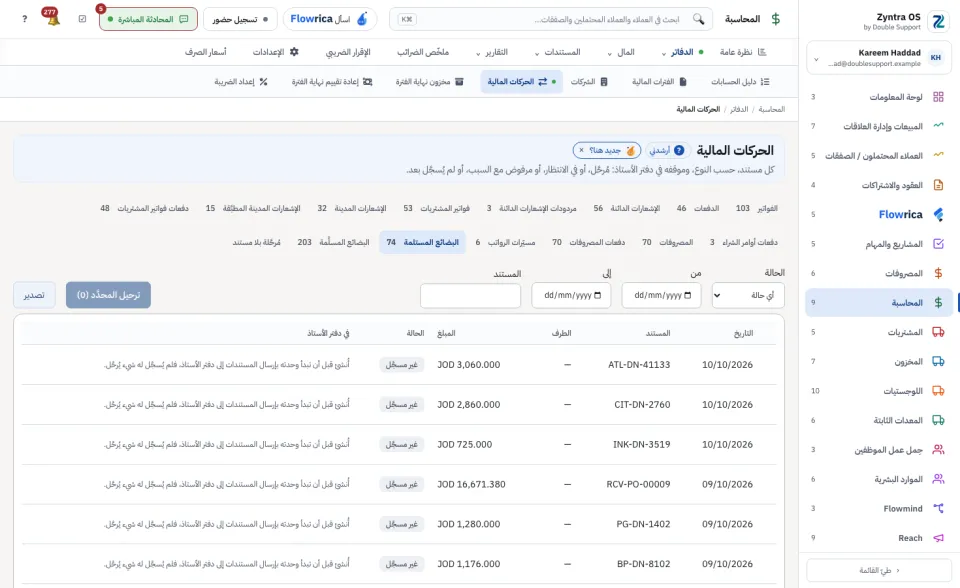This screenshot has width=960, height=588.
Task: Switch to الفترات المالية sub-tab
Action: coord(659,81)
